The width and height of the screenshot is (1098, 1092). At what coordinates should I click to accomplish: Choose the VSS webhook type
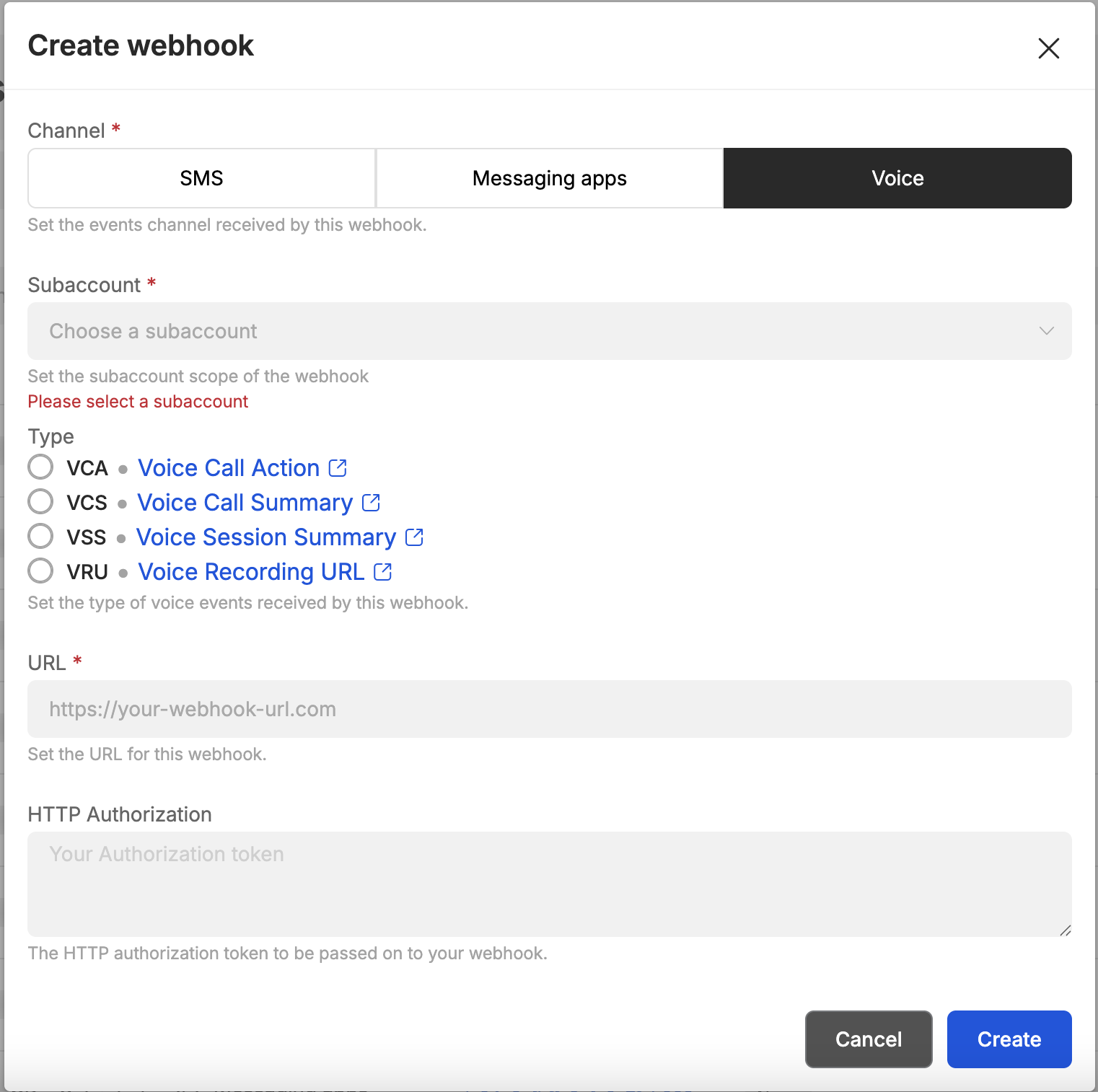coord(40,536)
